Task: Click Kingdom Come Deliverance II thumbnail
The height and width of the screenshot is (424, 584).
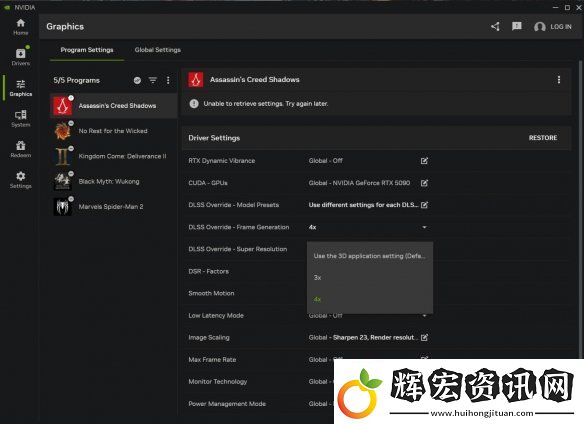Action: 63,156
